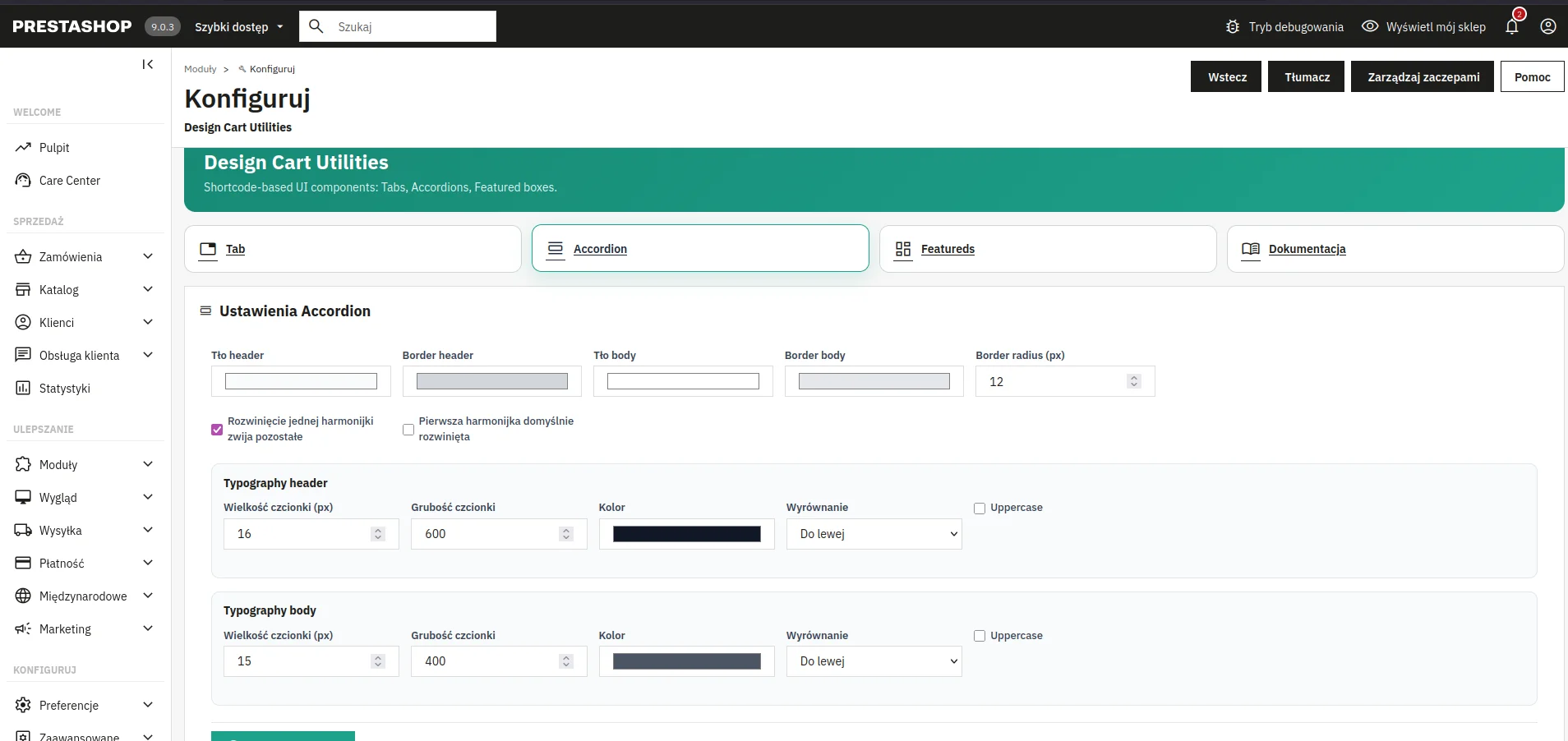
Task: Click the Care Center headset icon
Action: tap(23, 181)
